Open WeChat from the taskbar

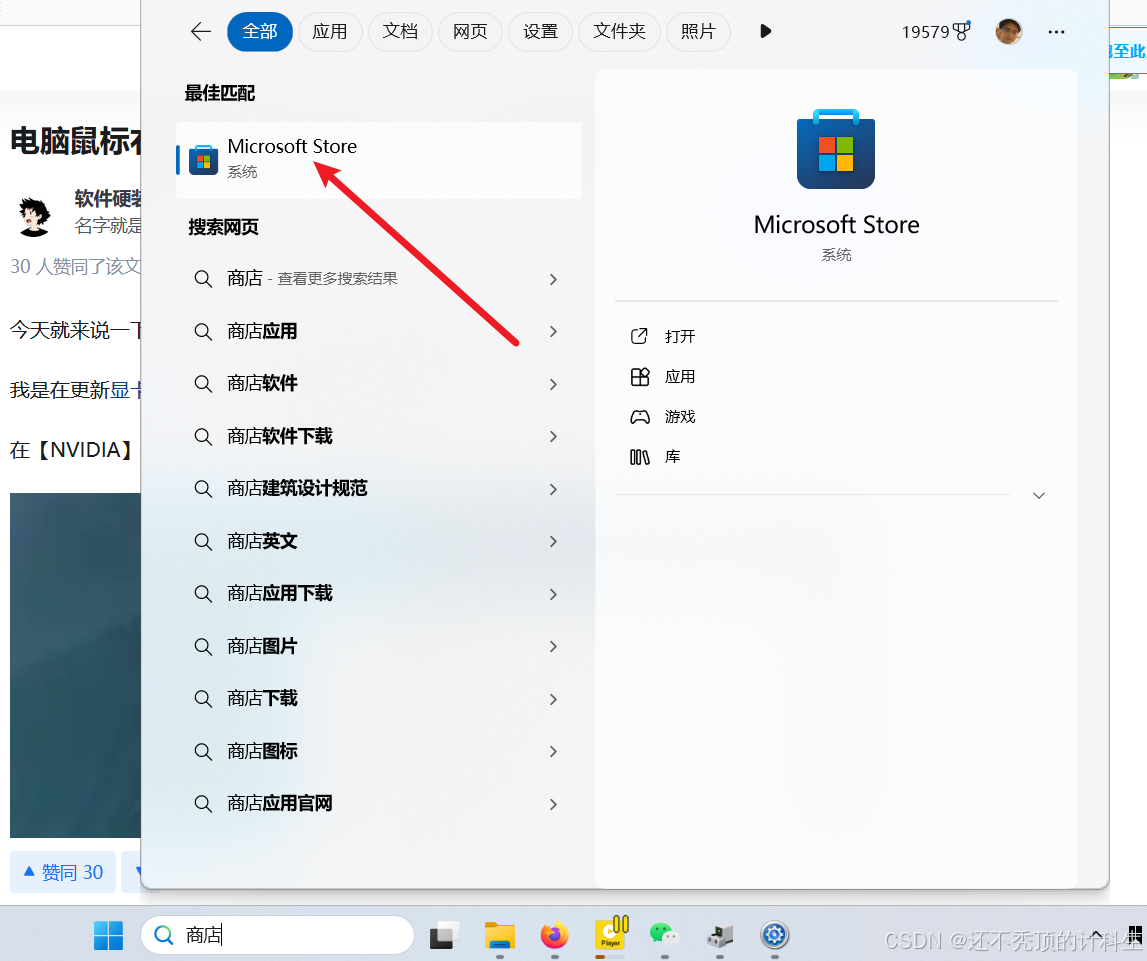664,935
